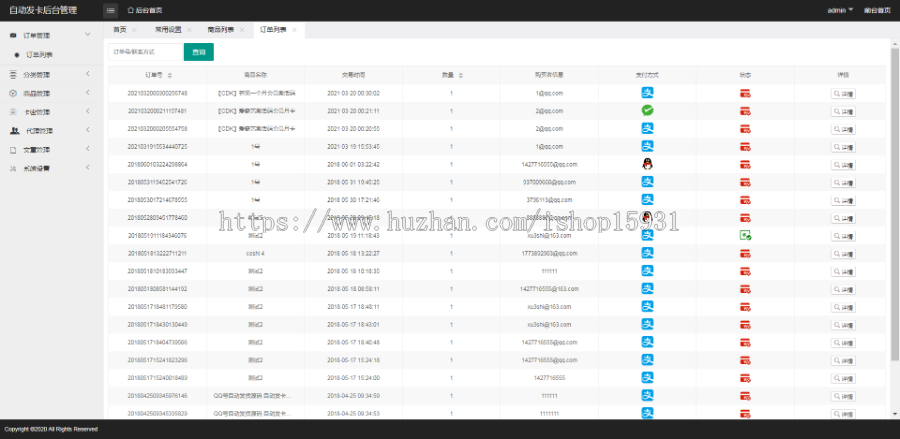
Task: Focus the 订单号/联系方式 search input
Action: (146, 52)
